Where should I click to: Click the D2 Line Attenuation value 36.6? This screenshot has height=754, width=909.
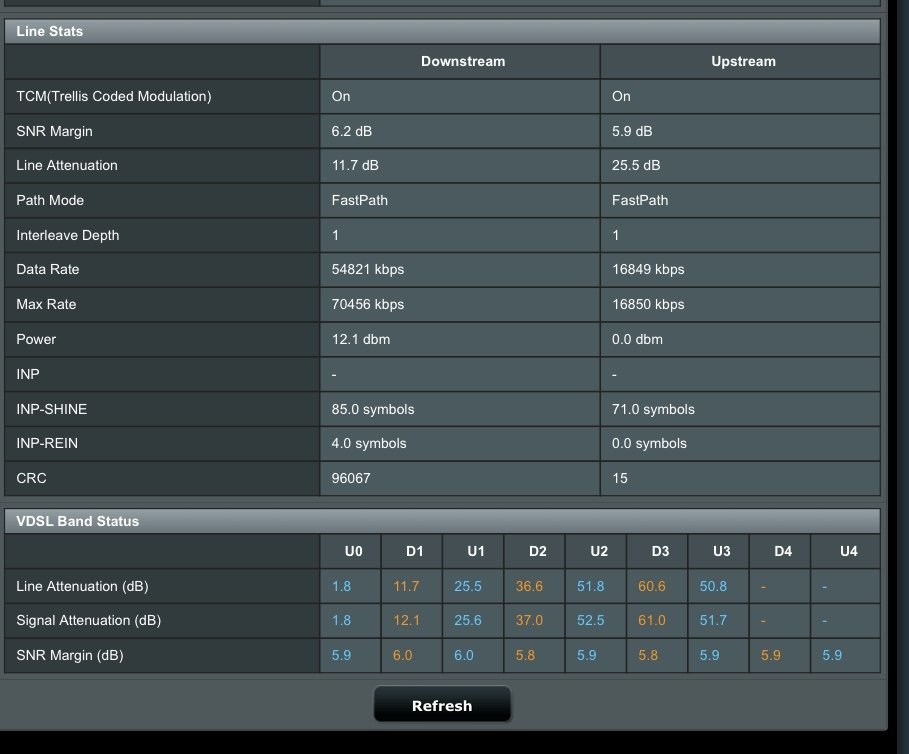point(529,586)
